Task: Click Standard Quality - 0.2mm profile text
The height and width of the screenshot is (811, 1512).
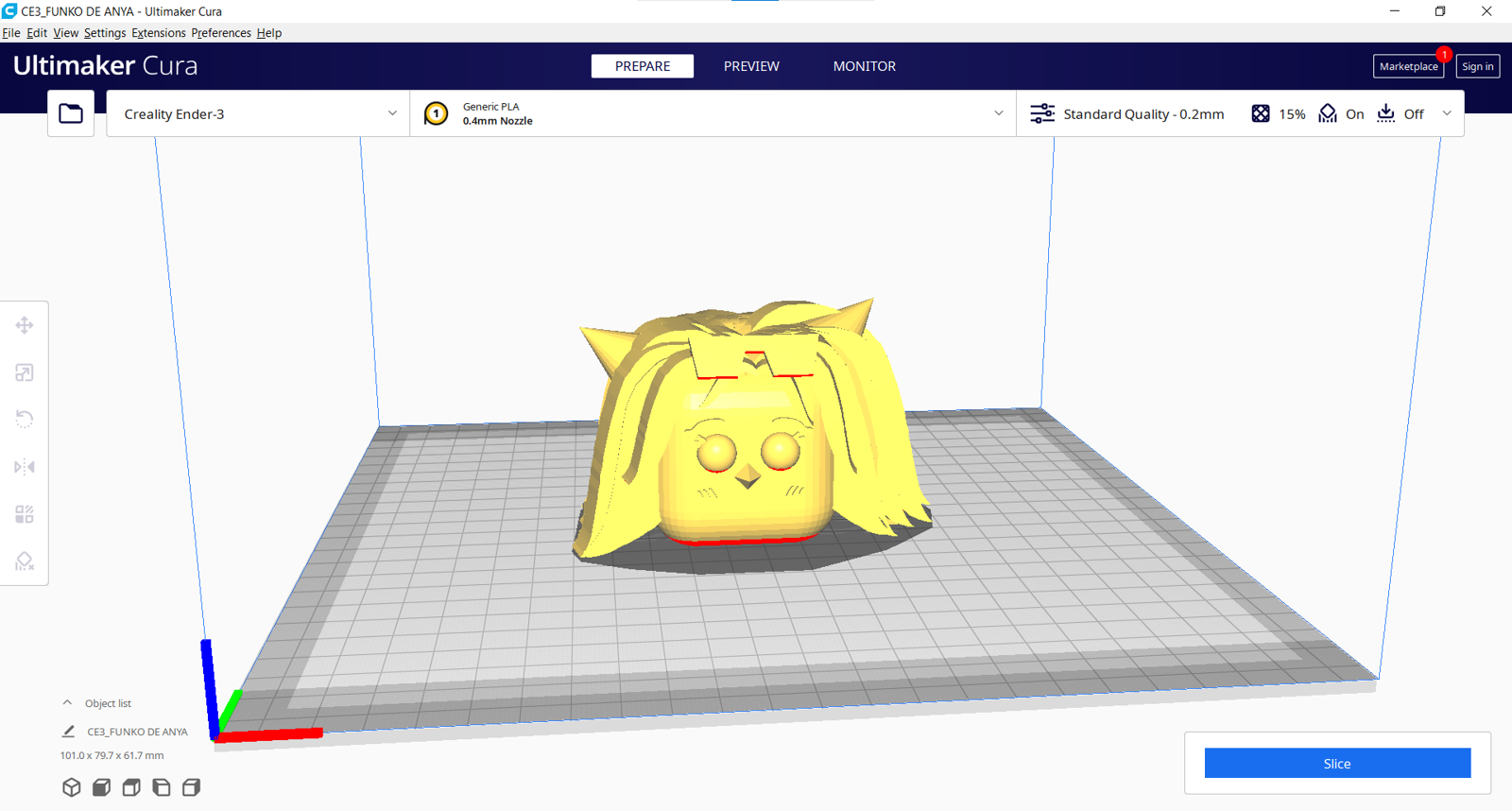Action: pos(1143,113)
